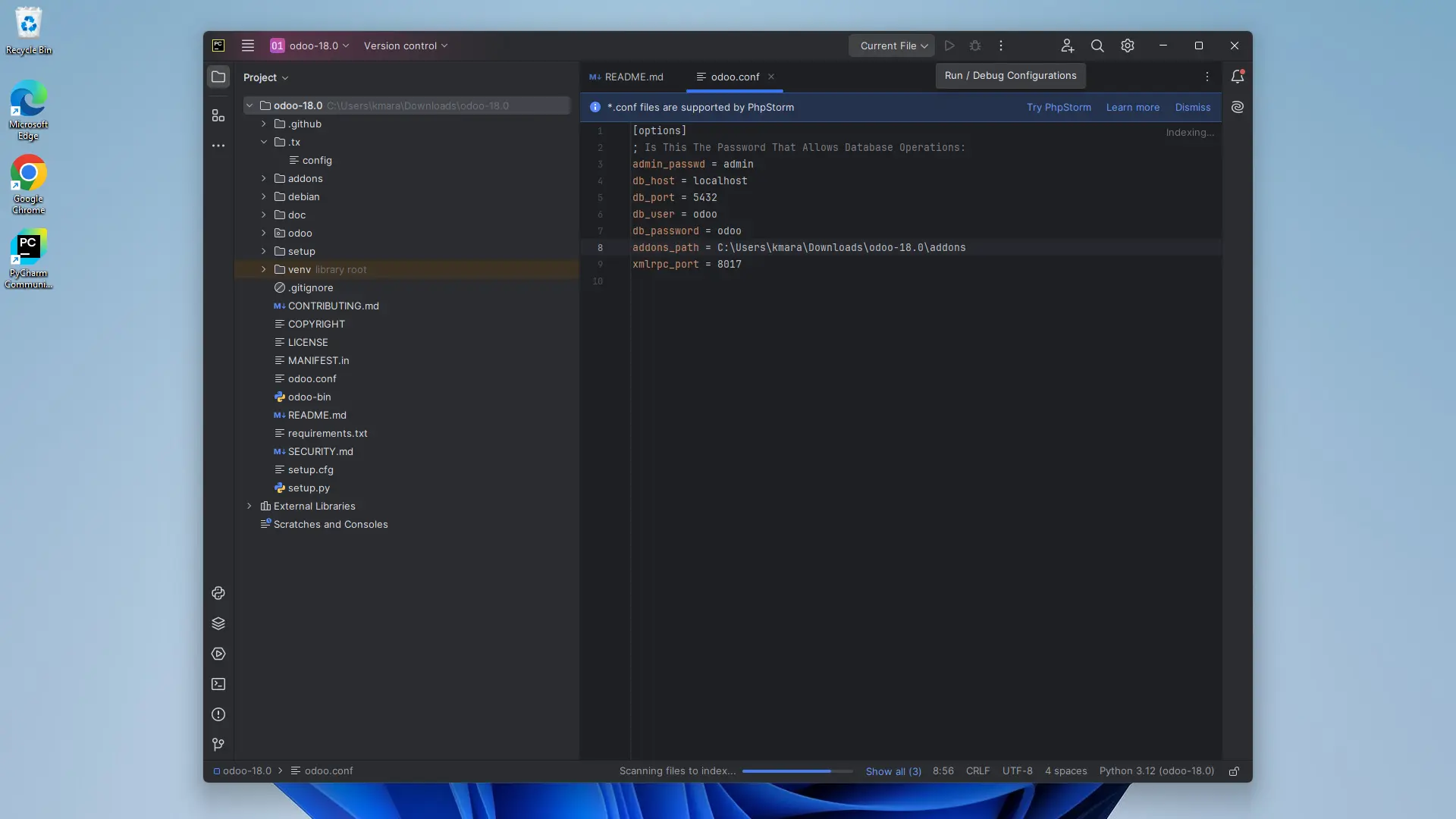The image size is (1456, 819).
Task: Click the indexing progress bar
Action: [x=797, y=771]
